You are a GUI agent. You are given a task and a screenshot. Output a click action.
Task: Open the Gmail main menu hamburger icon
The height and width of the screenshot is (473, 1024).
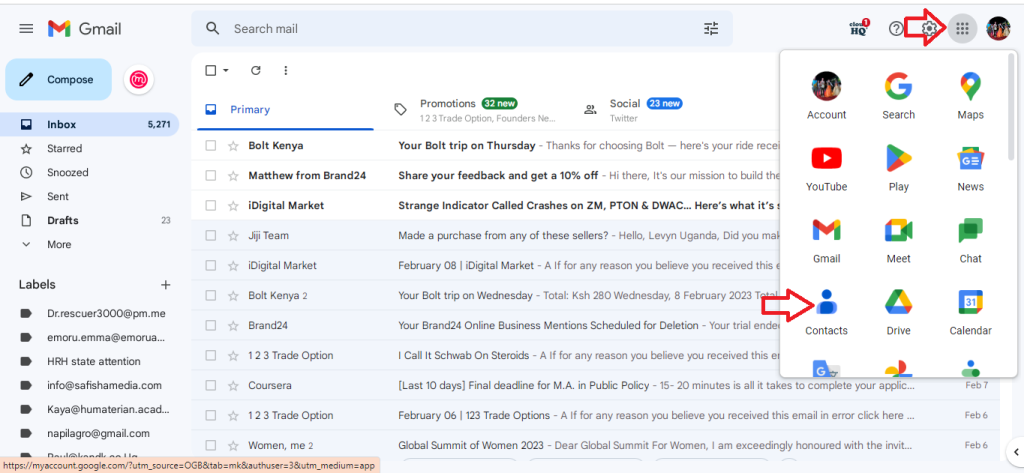26,29
